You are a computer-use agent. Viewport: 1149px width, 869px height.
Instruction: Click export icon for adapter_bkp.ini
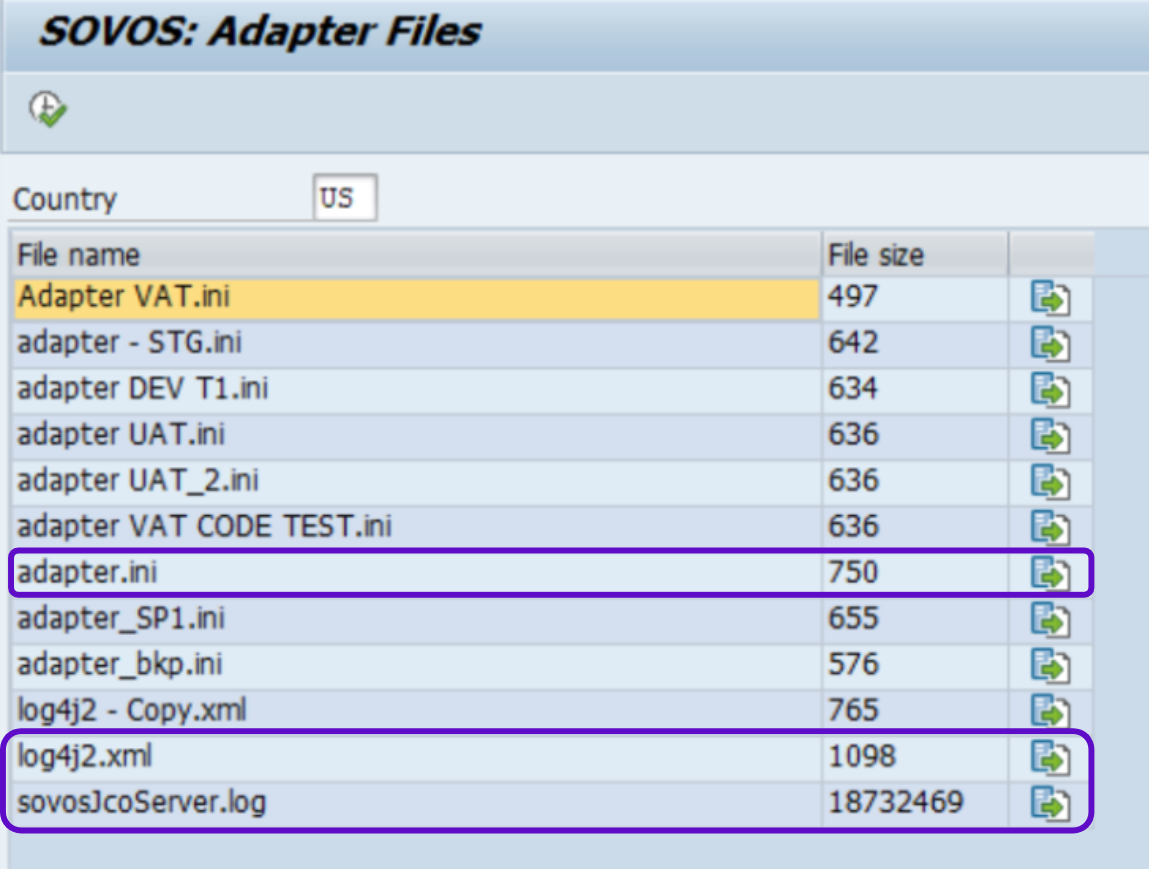1050,665
